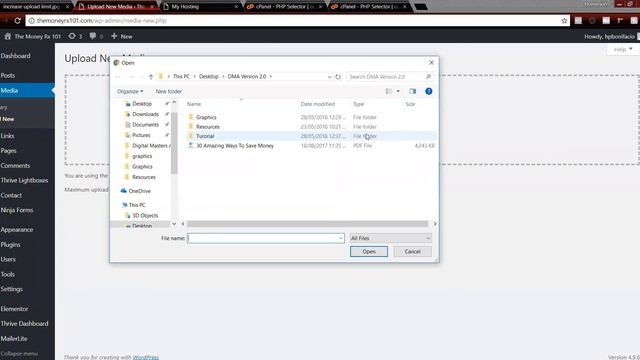The height and width of the screenshot is (360, 640).
Task: Select the Graphics folder in file list
Action: (206, 117)
